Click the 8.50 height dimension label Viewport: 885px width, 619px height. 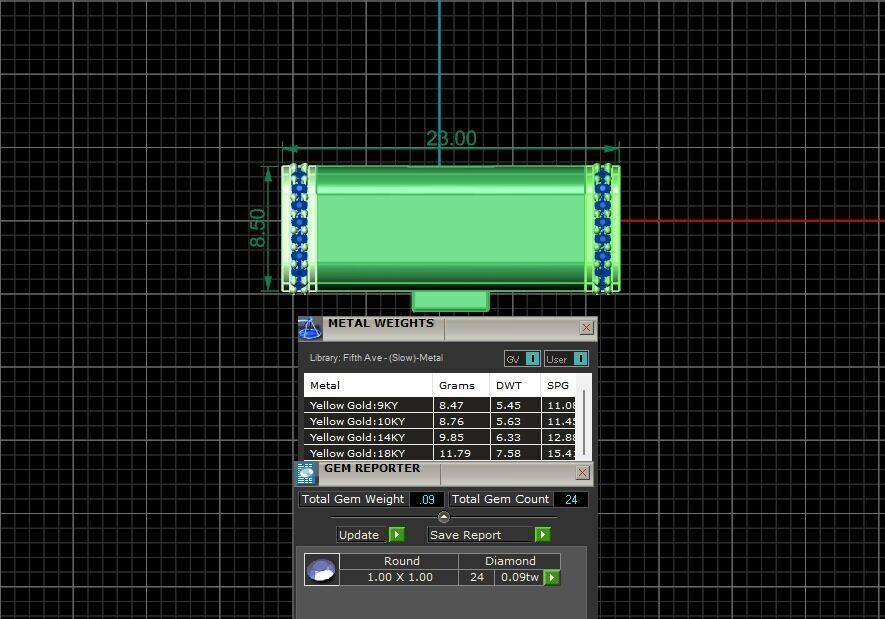pyautogui.click(x=257, y=228)
